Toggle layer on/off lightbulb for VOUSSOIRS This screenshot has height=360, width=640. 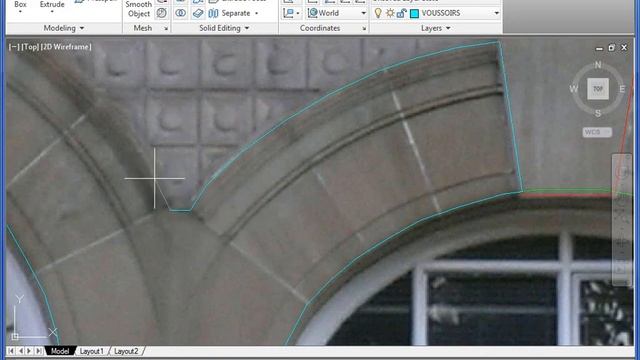point(378,13)
